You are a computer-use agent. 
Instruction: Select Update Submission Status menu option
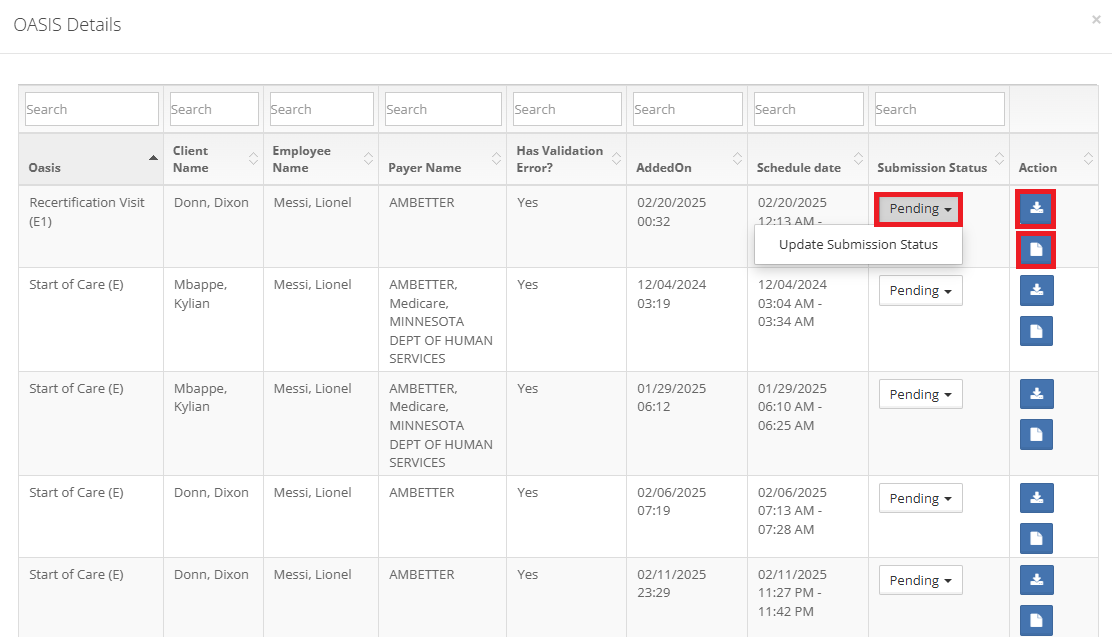(858, 245)
